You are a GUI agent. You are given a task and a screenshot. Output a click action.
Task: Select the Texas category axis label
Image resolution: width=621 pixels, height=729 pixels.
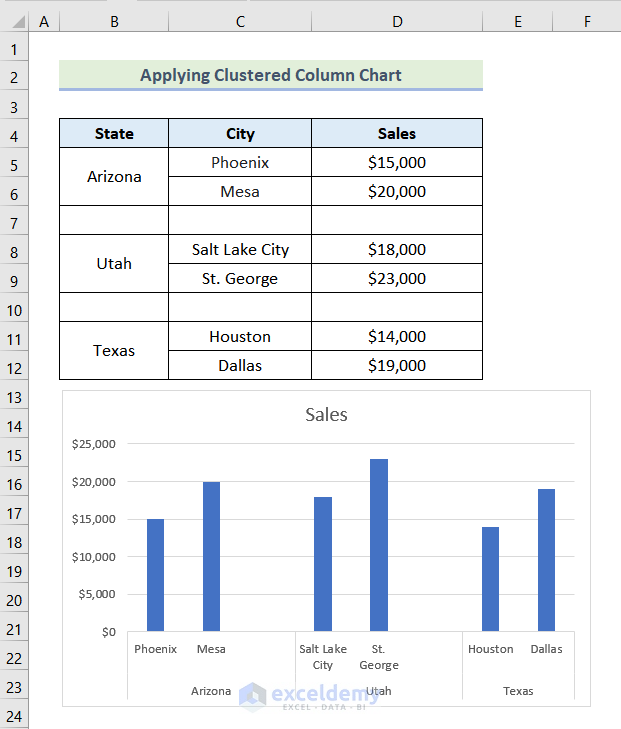click(518, 691)
